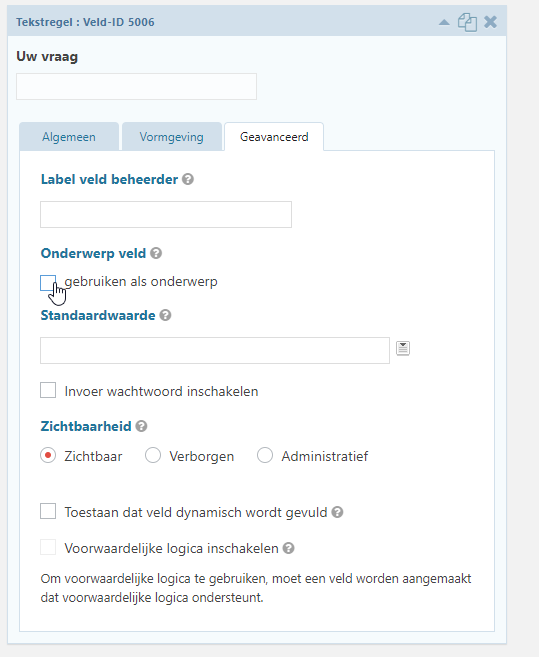Click the Standaardwaarde input field

215,350
